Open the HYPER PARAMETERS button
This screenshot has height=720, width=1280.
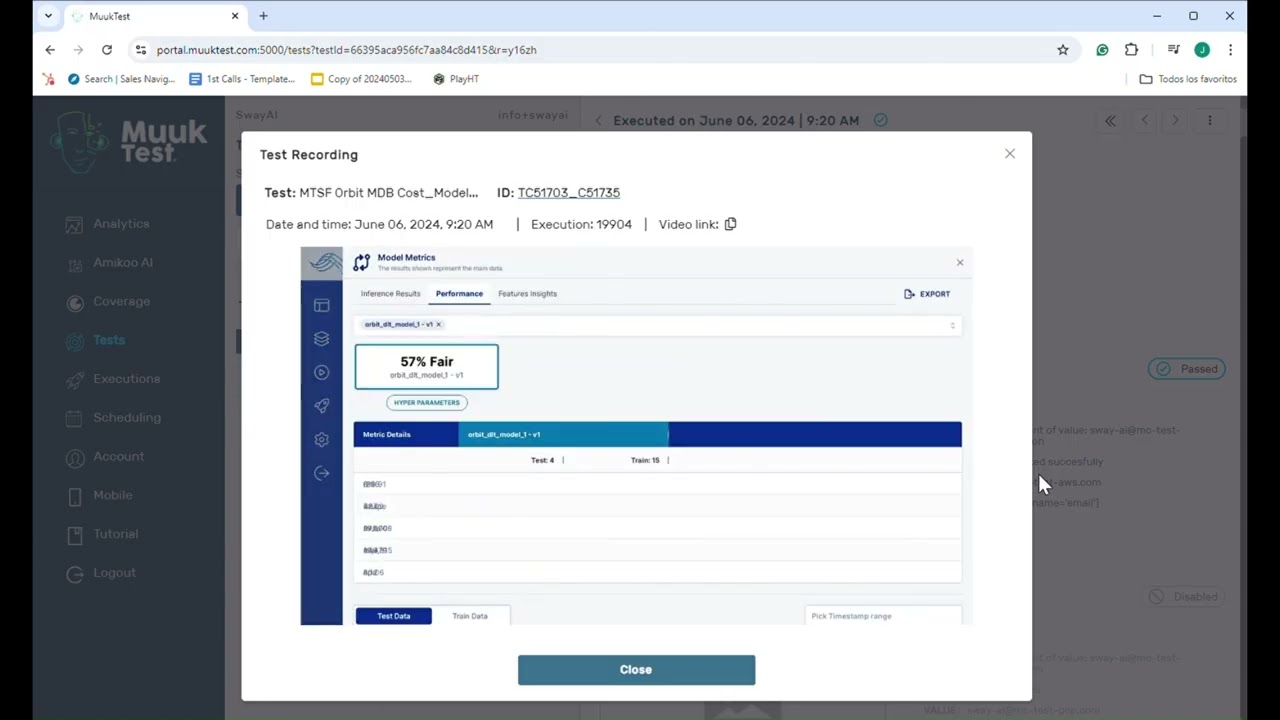pyautogui.click(x=427, y=403)
